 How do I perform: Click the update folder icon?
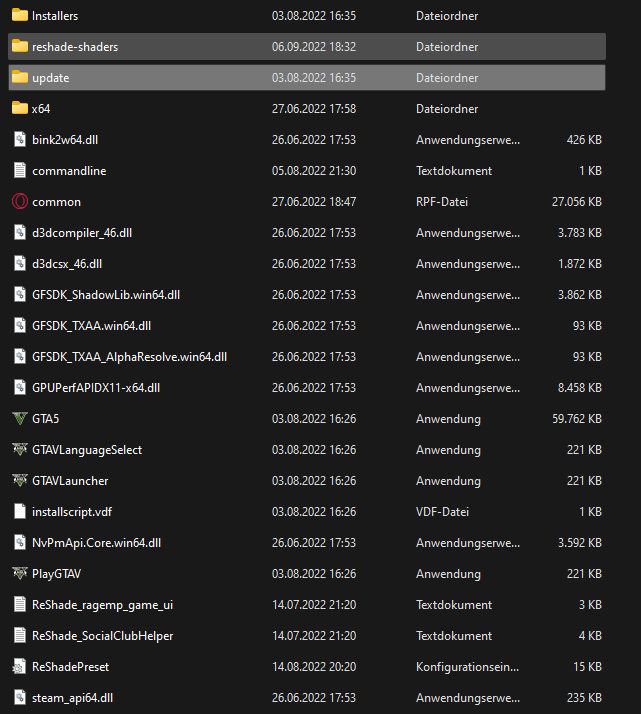[20, 77]
